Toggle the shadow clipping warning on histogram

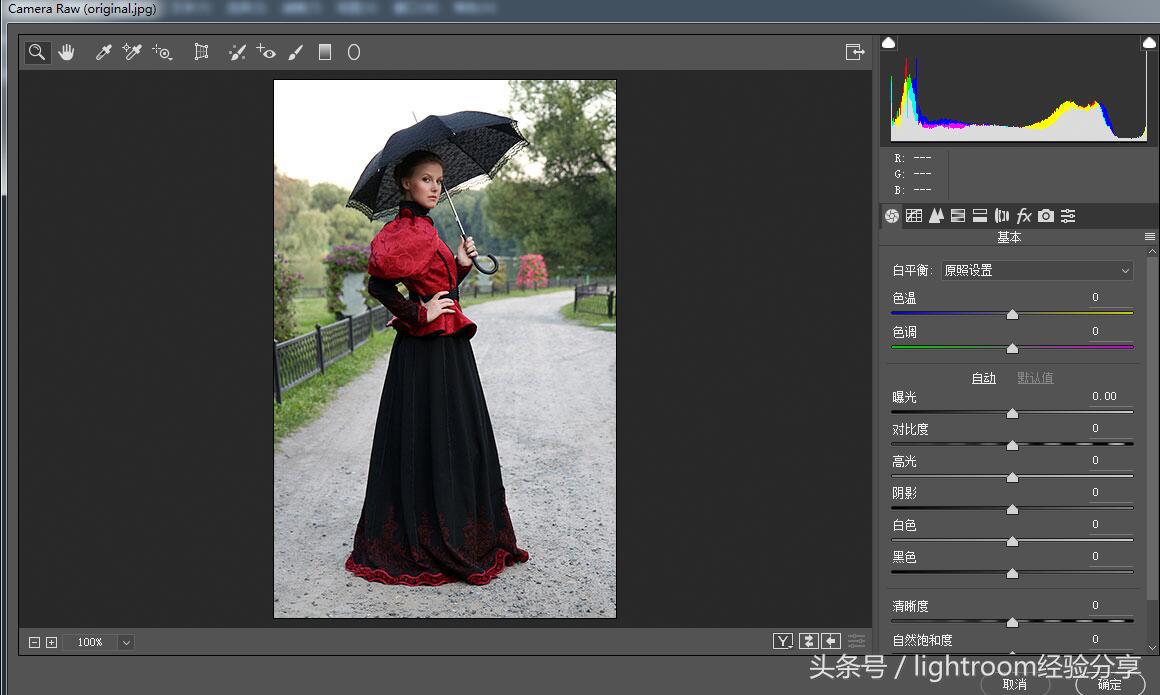tap(889, 42)
